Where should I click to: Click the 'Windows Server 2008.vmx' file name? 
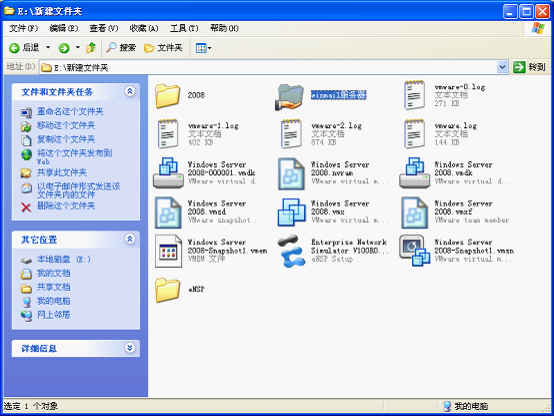340,207
